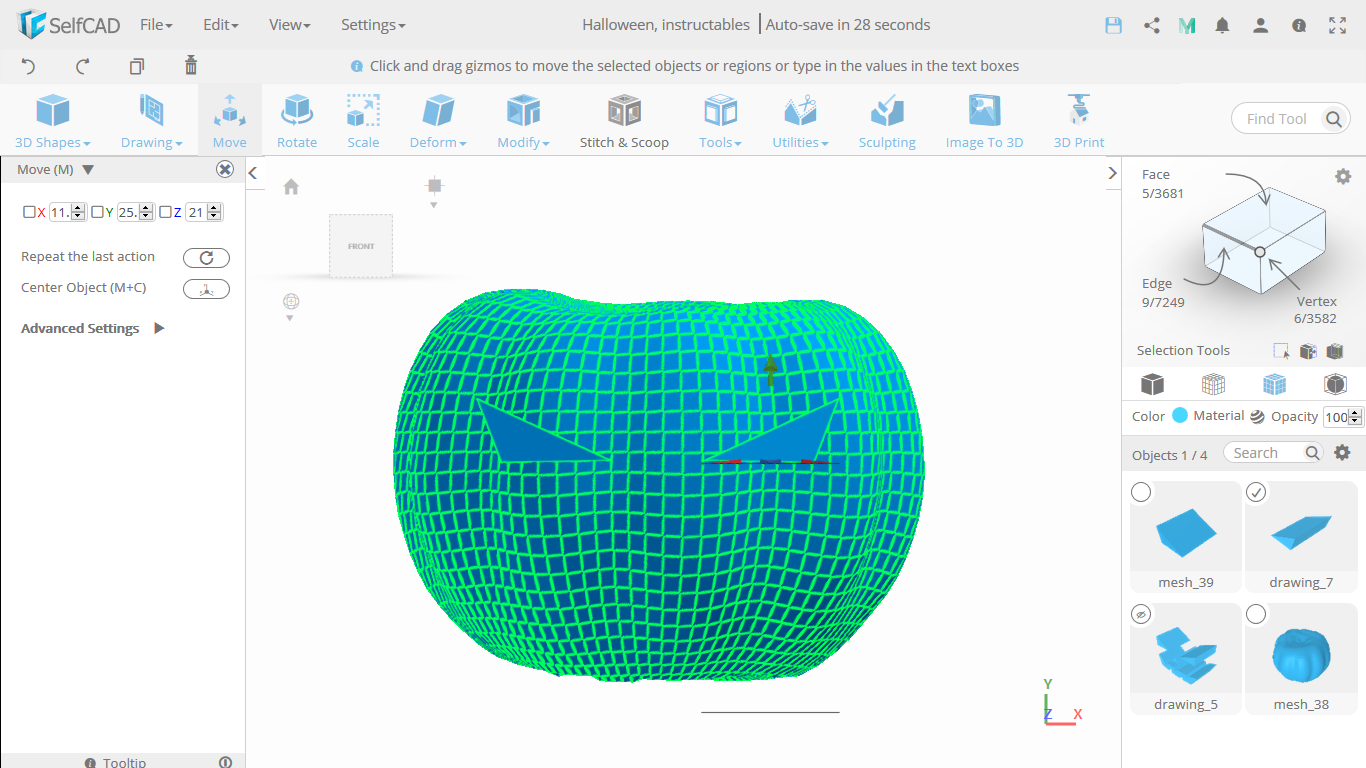Image resolution: width=1366 pixels, height=768 pixels.
Task: Click the FRONT view cube face
Action: (x=361, y=245)
